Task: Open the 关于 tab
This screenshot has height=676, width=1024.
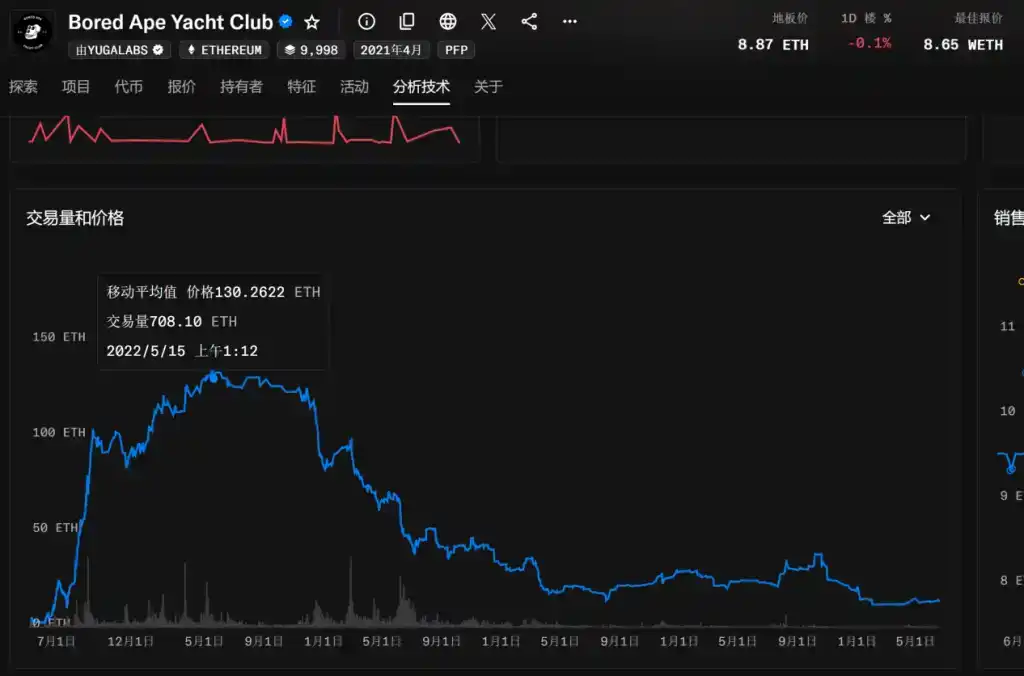Action: pyautogui.click(x=488, y=87)
